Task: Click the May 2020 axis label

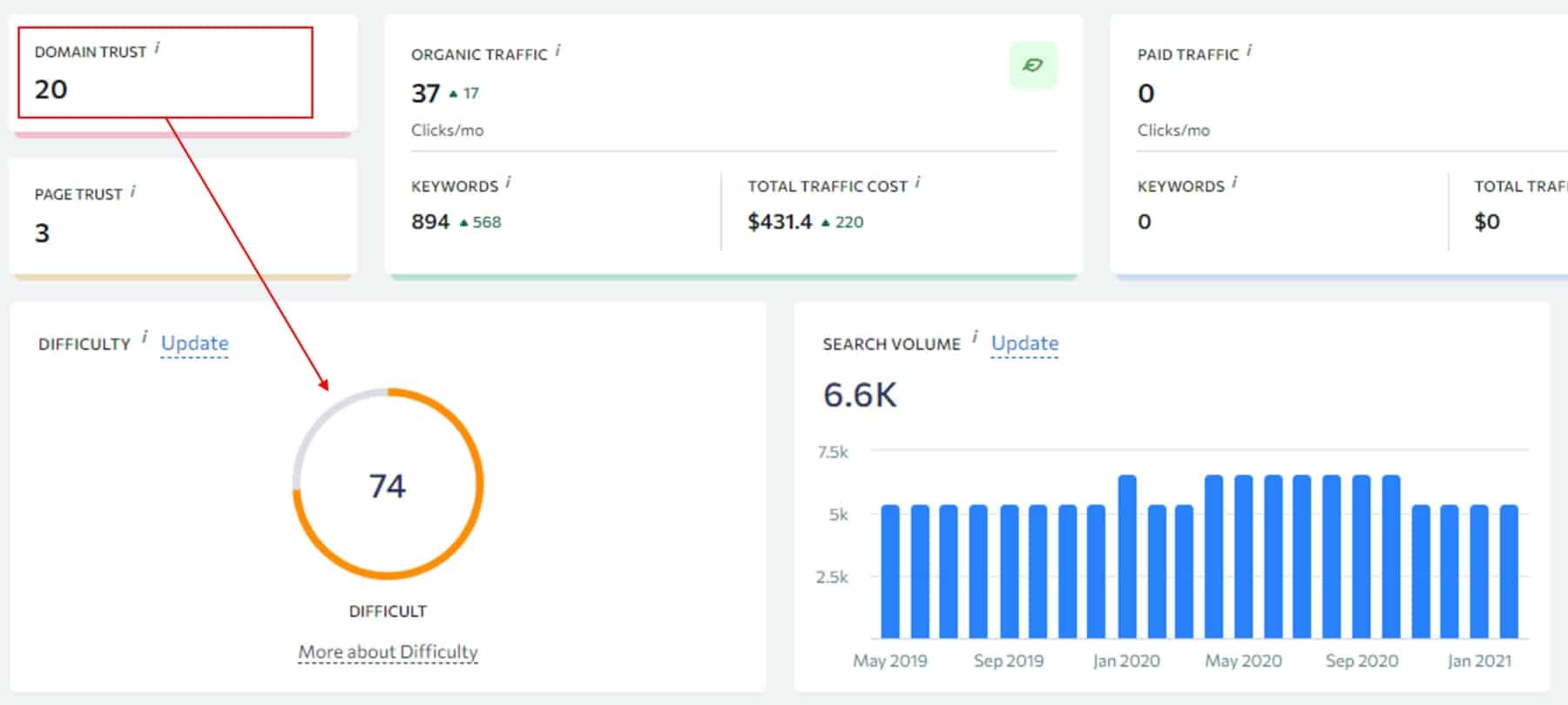Action: [1243, 661]
